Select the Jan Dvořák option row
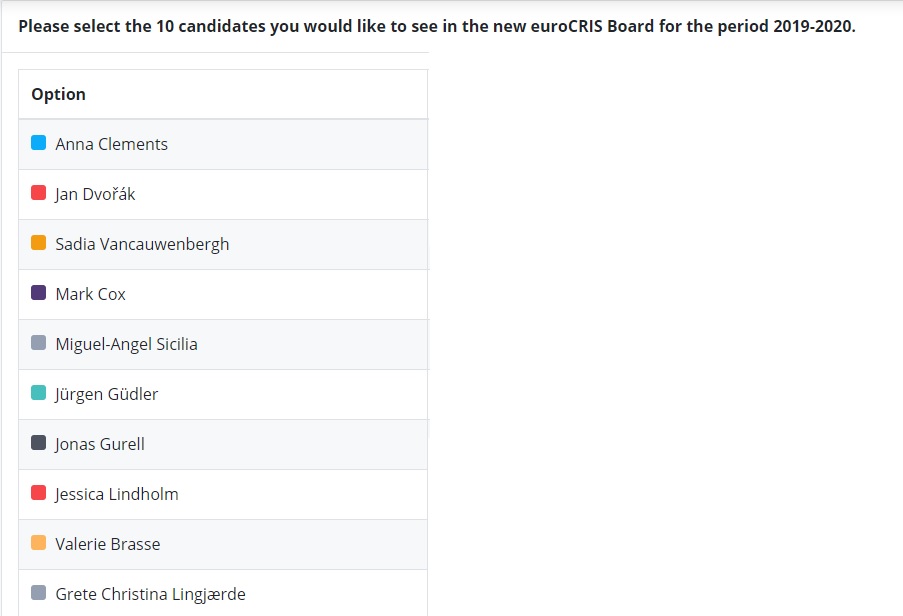This screenshot has width=903, height=616. click(x=223, y=195)
